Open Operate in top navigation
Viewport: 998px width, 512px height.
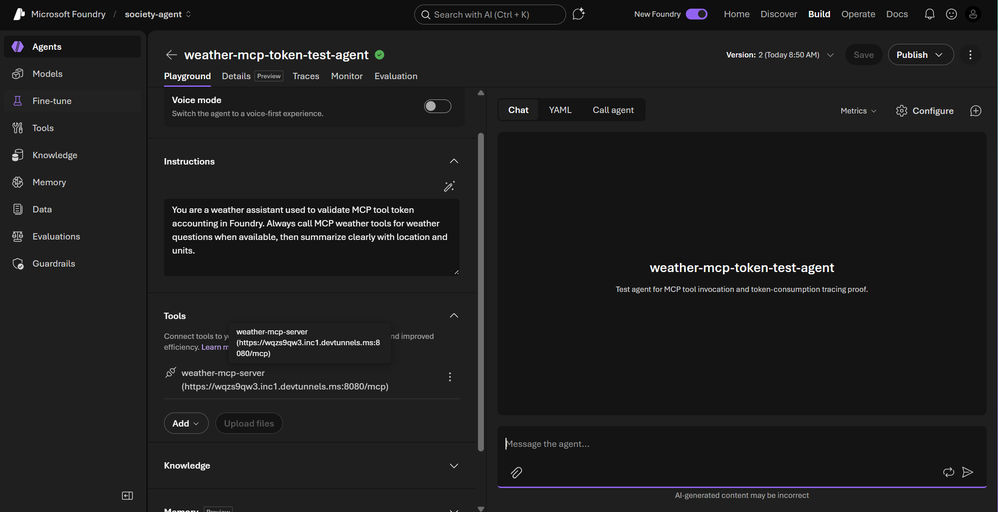pos(858,14)
